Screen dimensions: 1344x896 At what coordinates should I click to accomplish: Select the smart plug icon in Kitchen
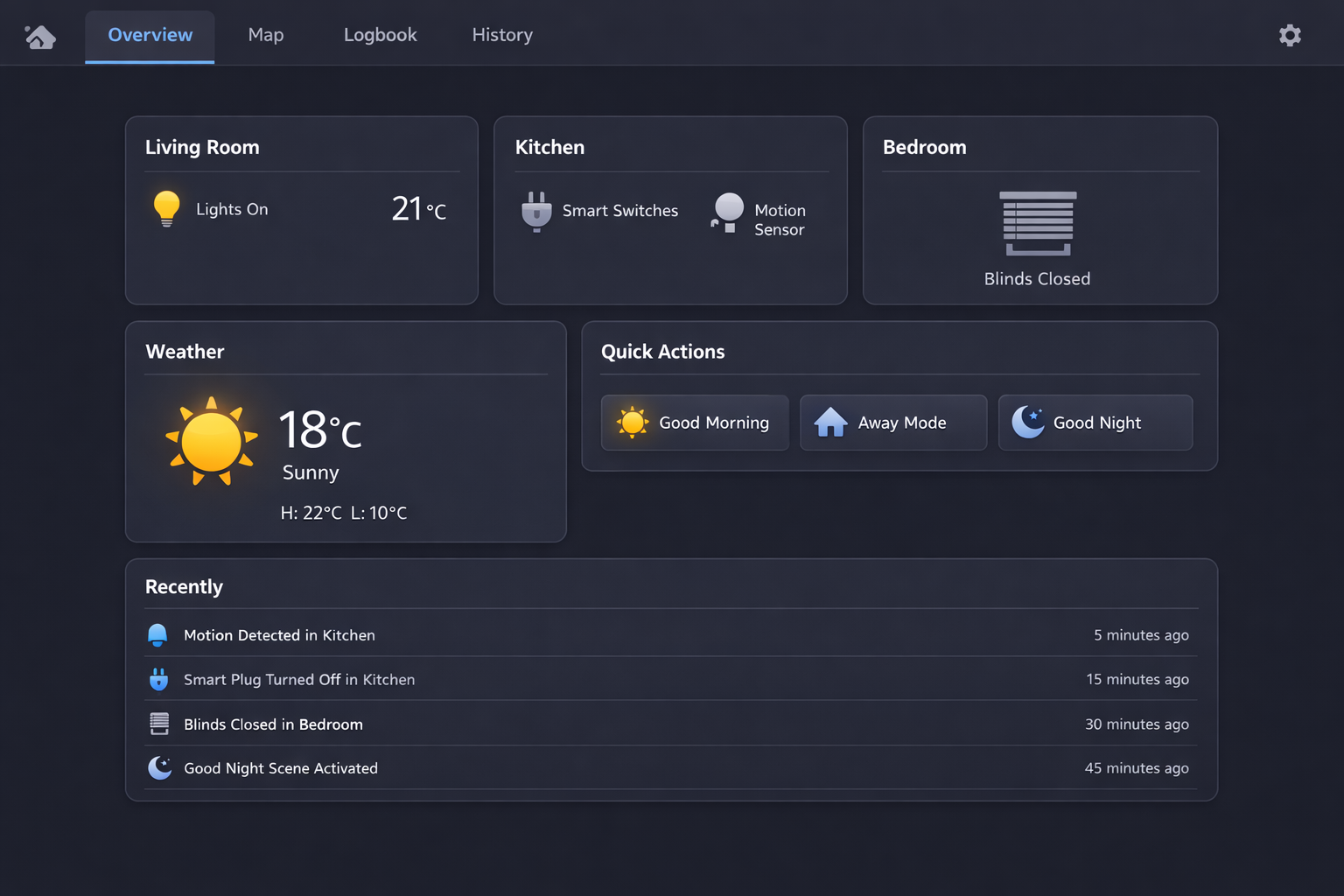[536, 211]
